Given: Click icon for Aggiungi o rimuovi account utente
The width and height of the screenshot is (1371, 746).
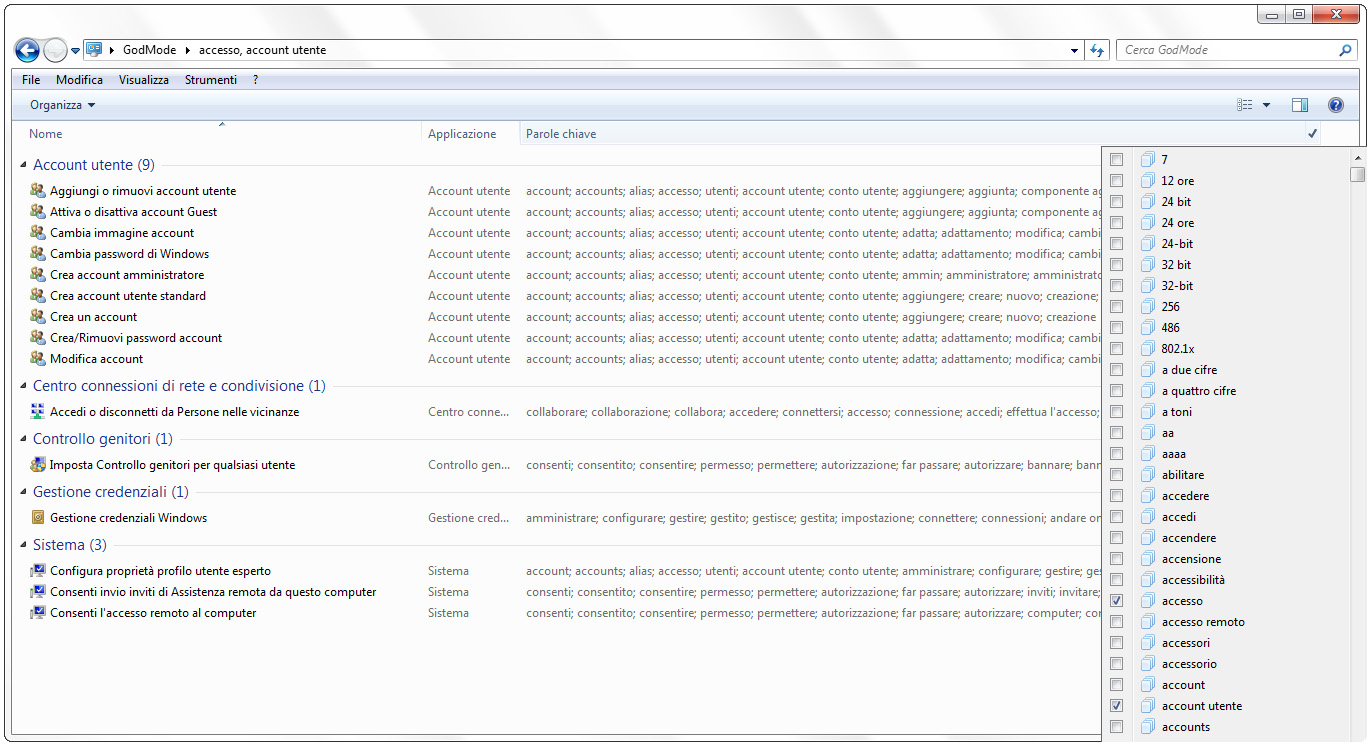Looking at the screenshot, I should [38, 191].
